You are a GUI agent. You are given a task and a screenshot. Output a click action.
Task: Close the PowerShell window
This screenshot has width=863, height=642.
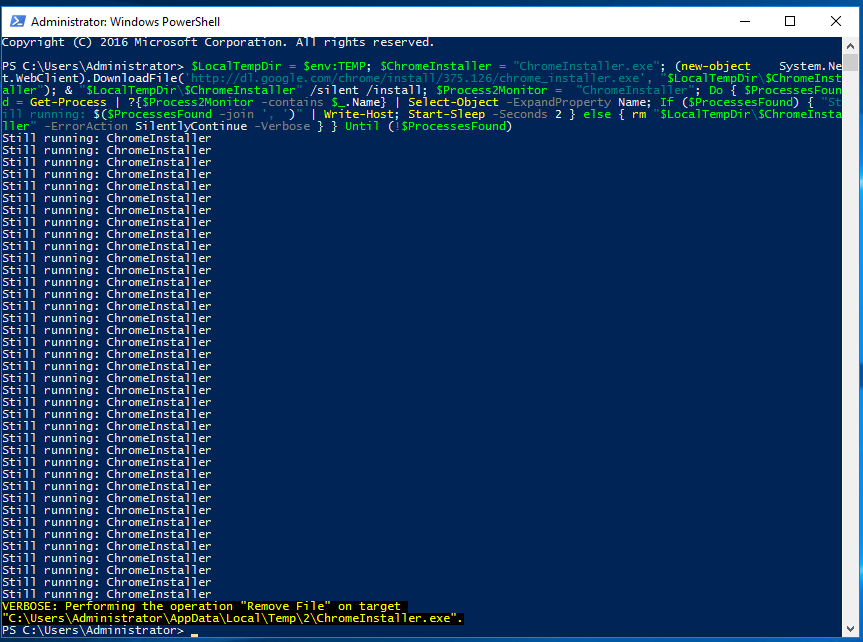(835, 20)
